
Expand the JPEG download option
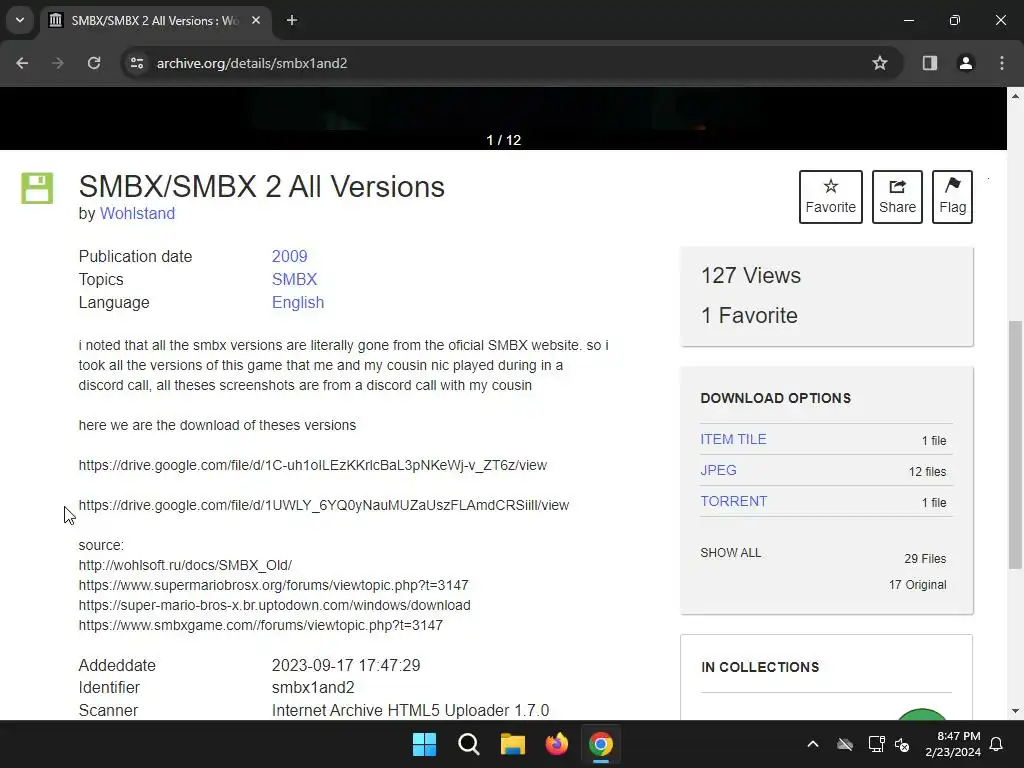pos(718,470)
